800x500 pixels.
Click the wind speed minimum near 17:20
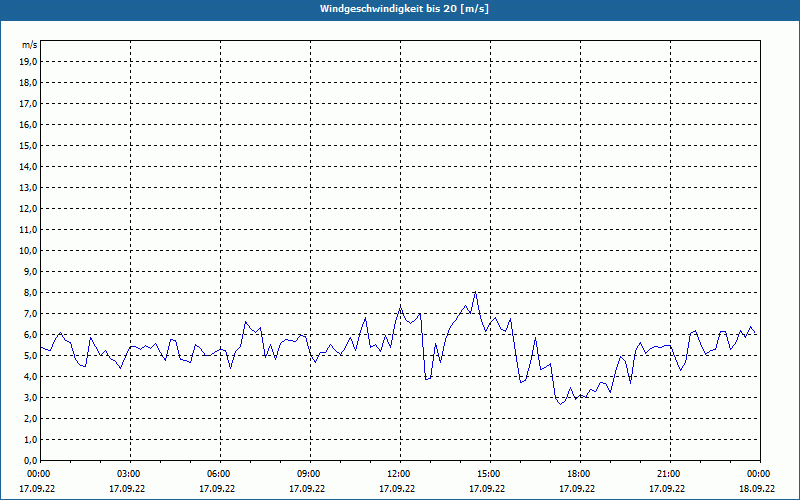560,404
